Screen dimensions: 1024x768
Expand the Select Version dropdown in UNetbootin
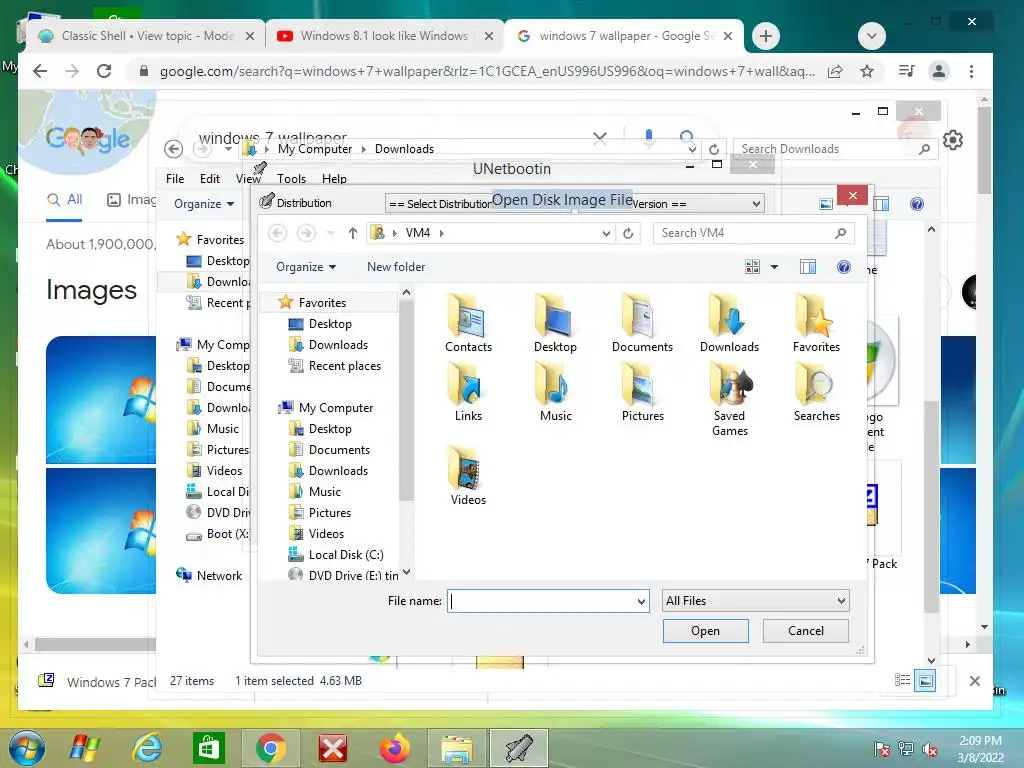click(756, 204)
